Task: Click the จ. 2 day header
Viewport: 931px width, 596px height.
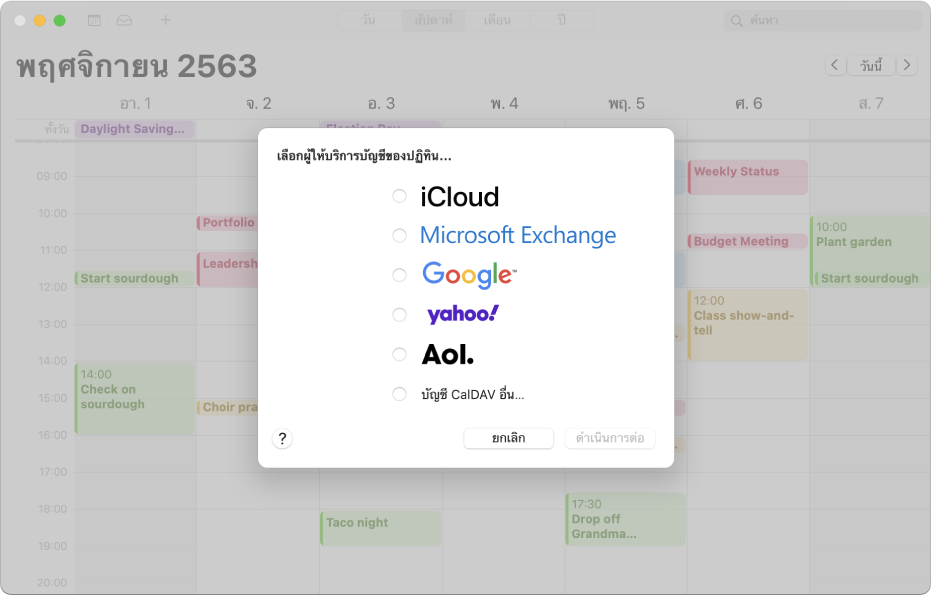Action: point(258,103)
